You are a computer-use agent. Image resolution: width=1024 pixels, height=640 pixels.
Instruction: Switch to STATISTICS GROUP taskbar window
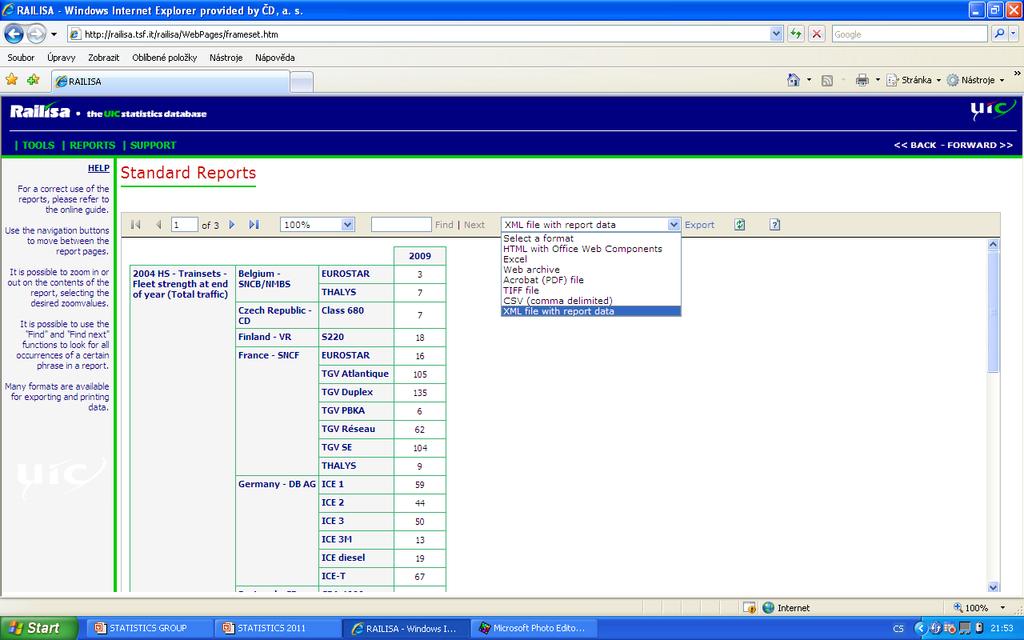click(x=150, y=628)
